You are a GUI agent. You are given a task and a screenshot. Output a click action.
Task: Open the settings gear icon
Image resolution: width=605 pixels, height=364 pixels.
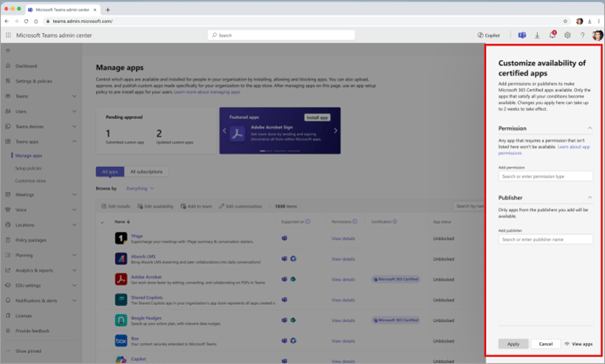click(x=567, y=35)
